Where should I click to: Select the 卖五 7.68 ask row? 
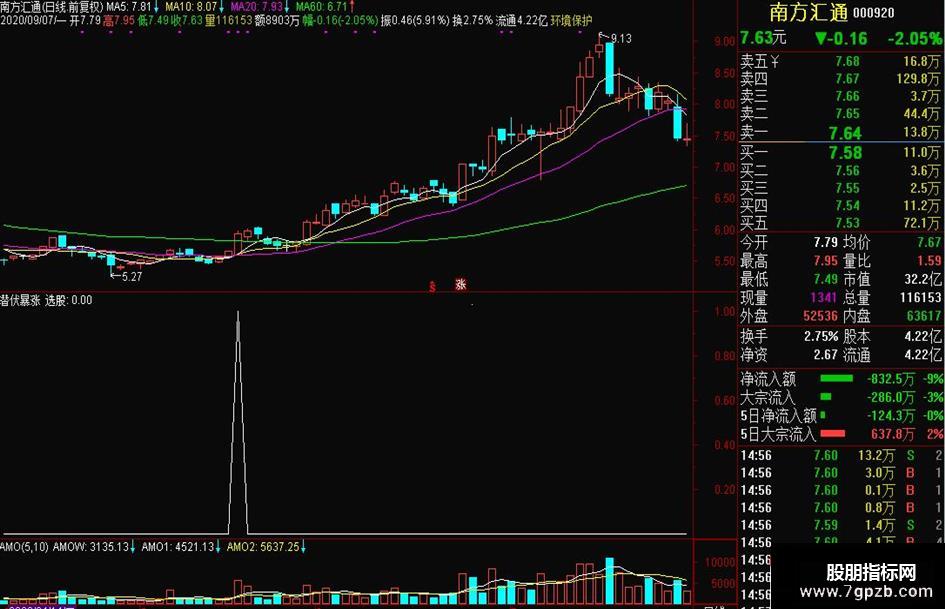pyautogui.click(x=840, y=62)
